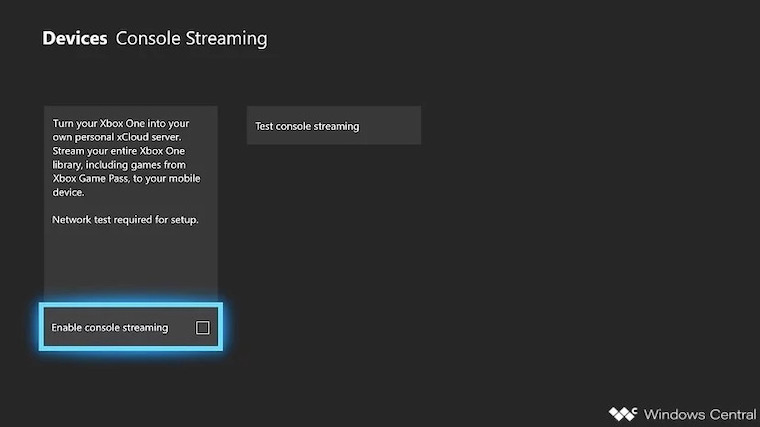760x427 pixels.
Task: Click the xCloud server description paragraph
Action: click(123, 160)
